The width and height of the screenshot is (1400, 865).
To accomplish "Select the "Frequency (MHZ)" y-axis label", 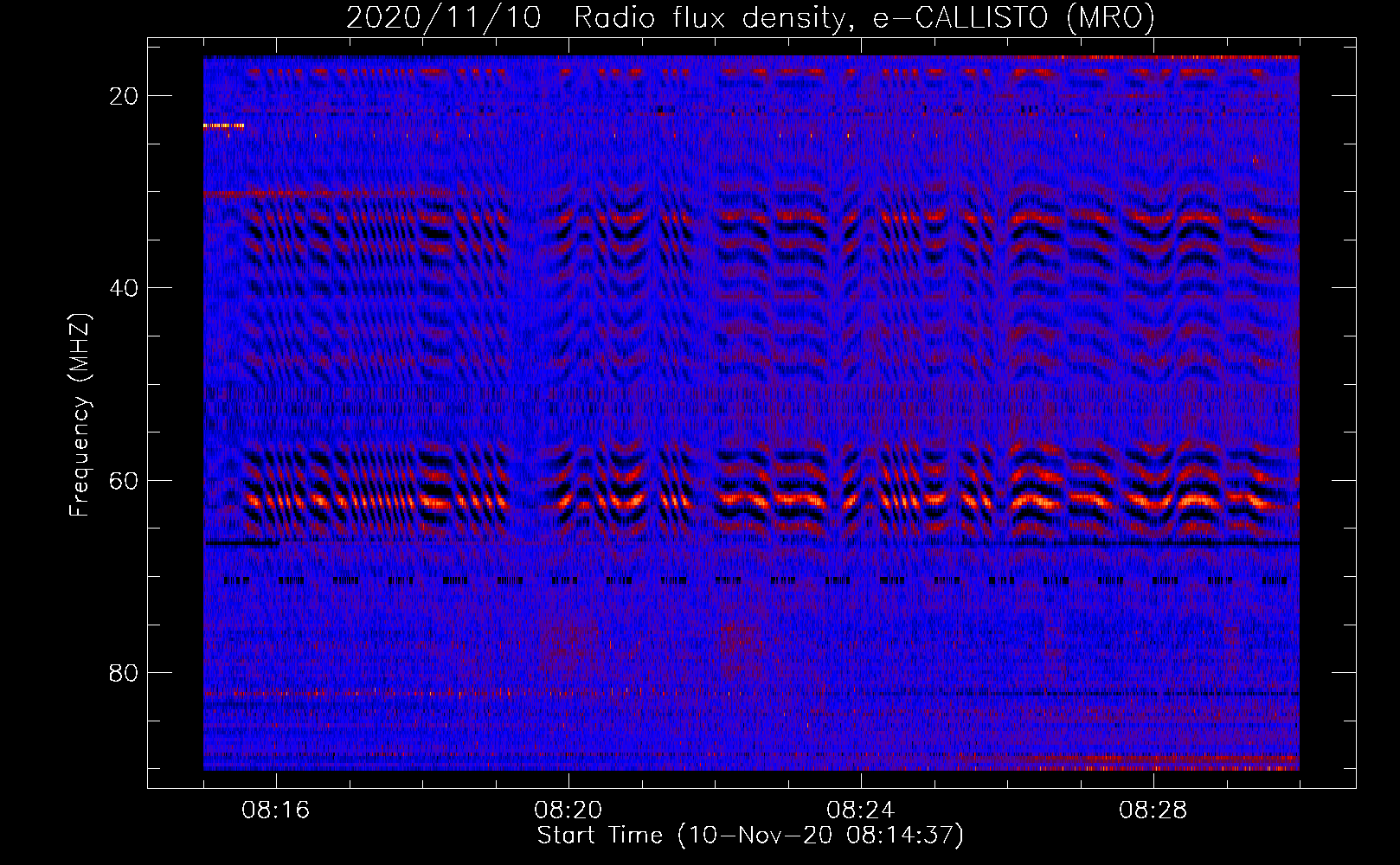I will [x=80, y=415].
